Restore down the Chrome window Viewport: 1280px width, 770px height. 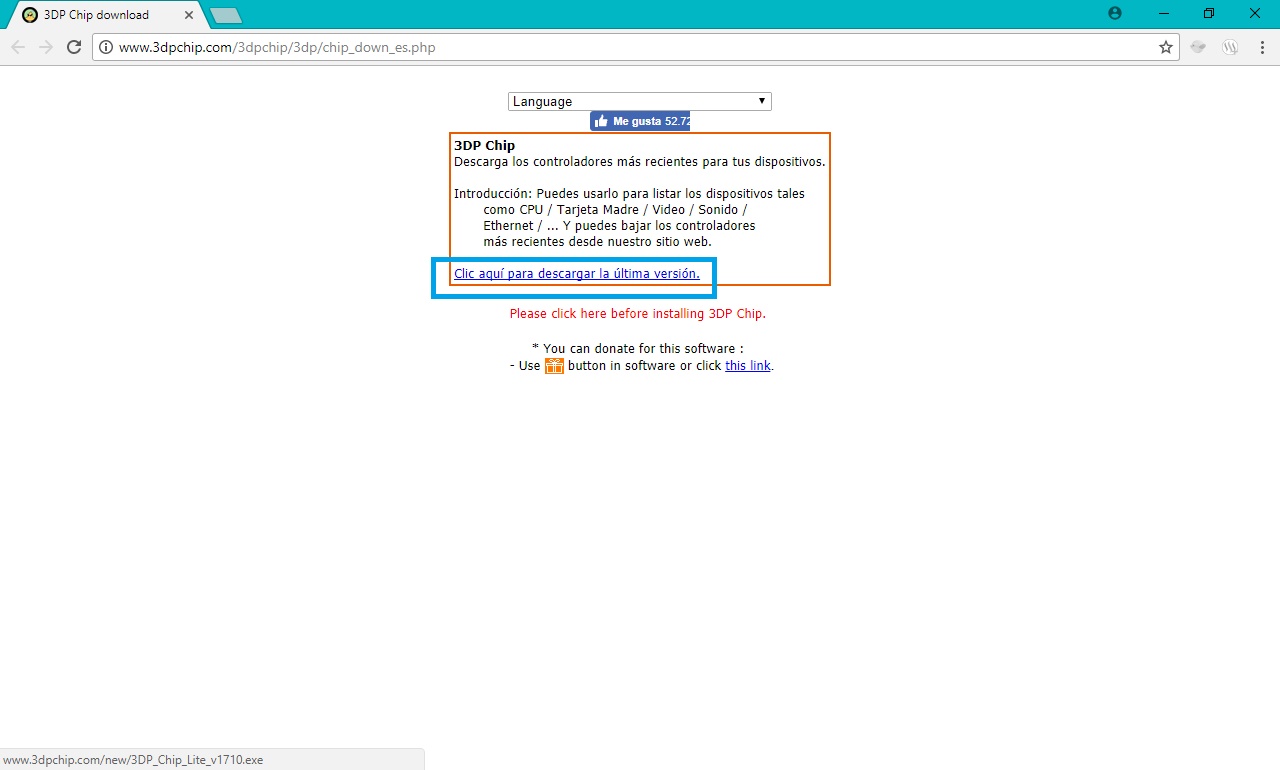(1209, 13)
